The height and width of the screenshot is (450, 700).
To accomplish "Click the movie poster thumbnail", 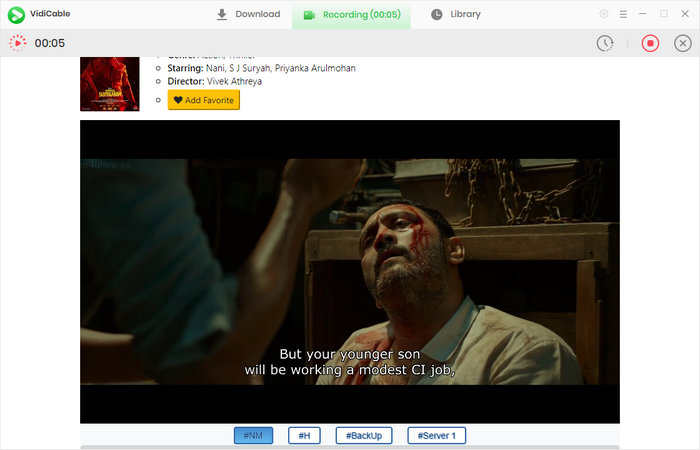I will [x=110, y=84].
